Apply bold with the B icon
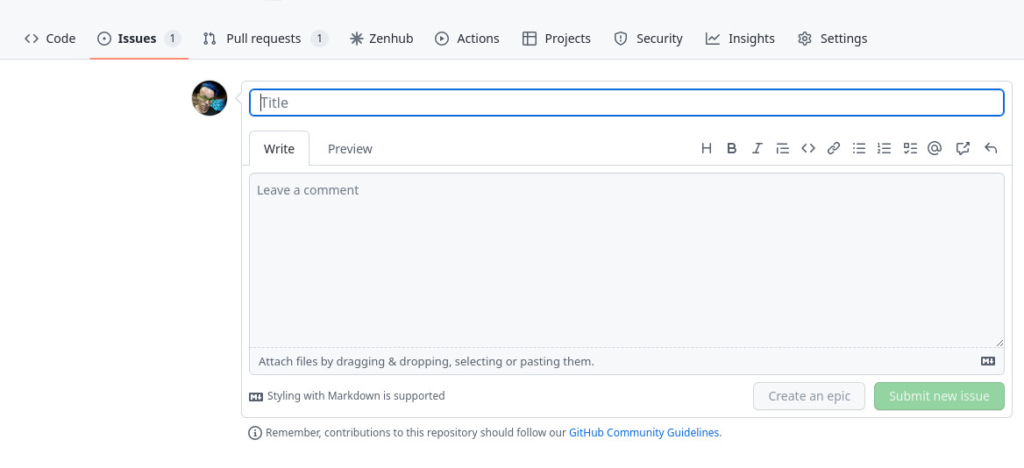This screenshot has width=1024, height=468. click(731, 149)
